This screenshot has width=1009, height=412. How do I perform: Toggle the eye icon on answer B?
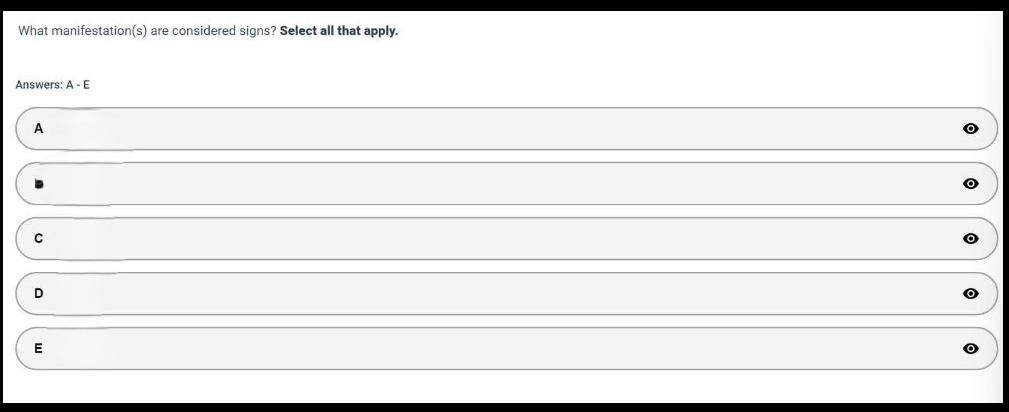[x=970, y=184]
